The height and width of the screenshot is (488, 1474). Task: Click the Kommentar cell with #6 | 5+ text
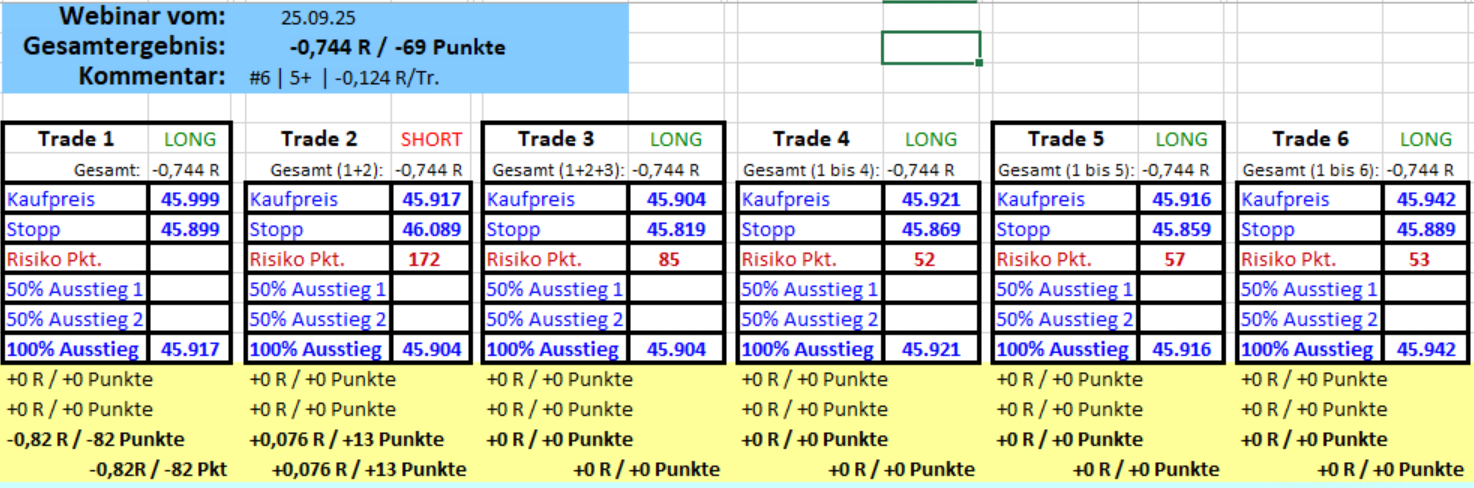(344, 77)
